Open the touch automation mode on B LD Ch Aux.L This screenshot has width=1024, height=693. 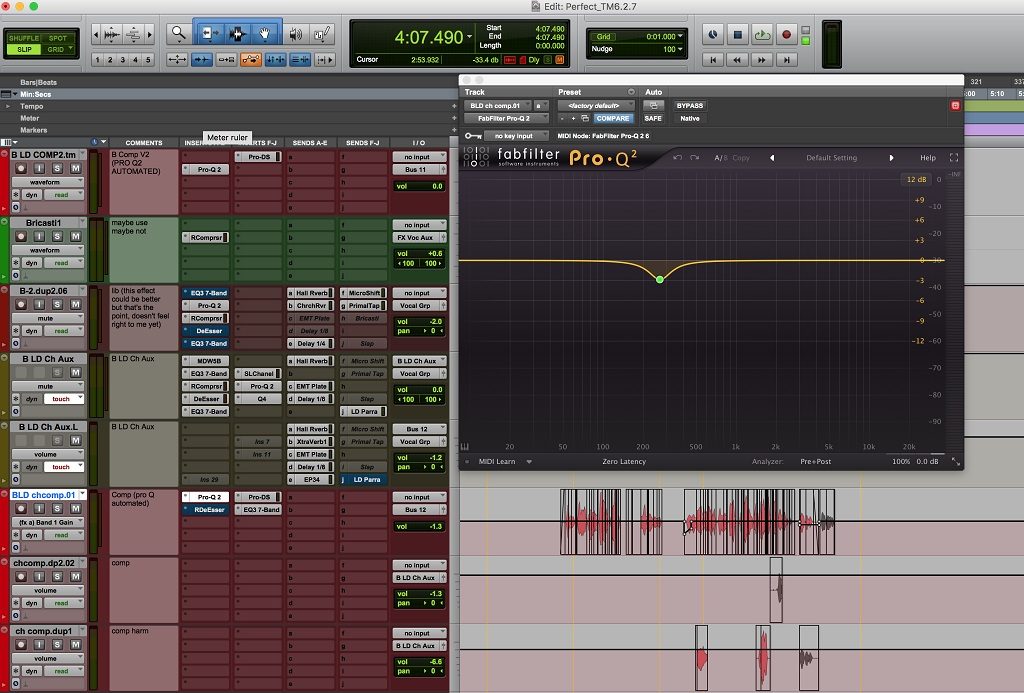(x=64, y=466)
